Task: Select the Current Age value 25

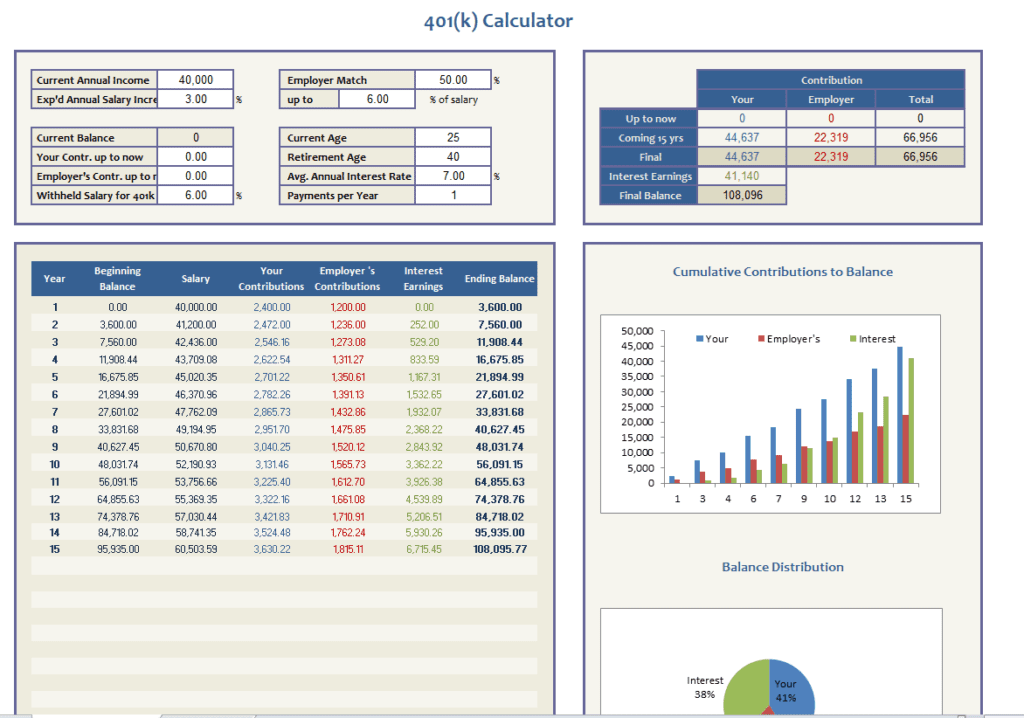Action: (453, 138)
